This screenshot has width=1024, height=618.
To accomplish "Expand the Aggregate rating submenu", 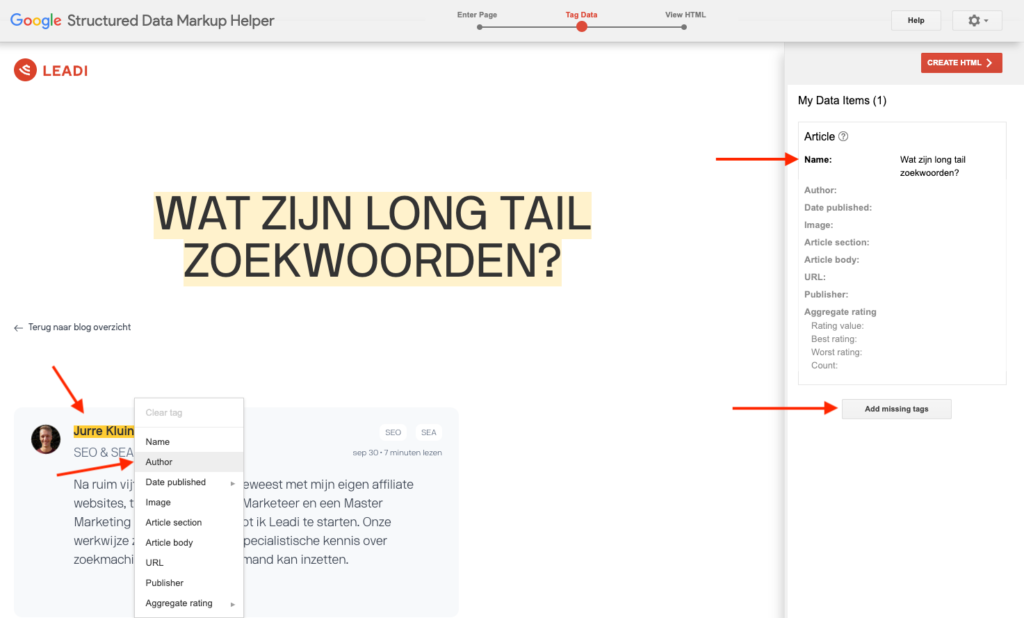I will (189, 603).
